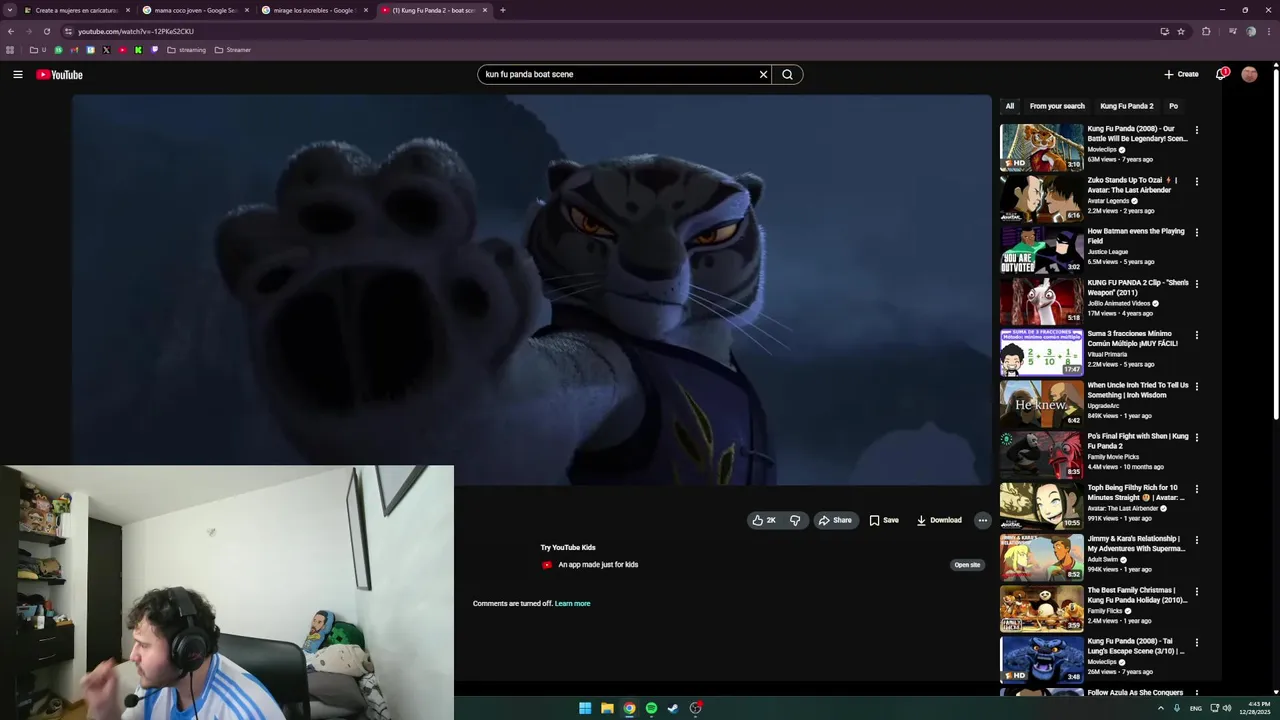Open the tab search dropdown arrow
The width and height of the screenshot is (1280, 720).
point(10,10)
